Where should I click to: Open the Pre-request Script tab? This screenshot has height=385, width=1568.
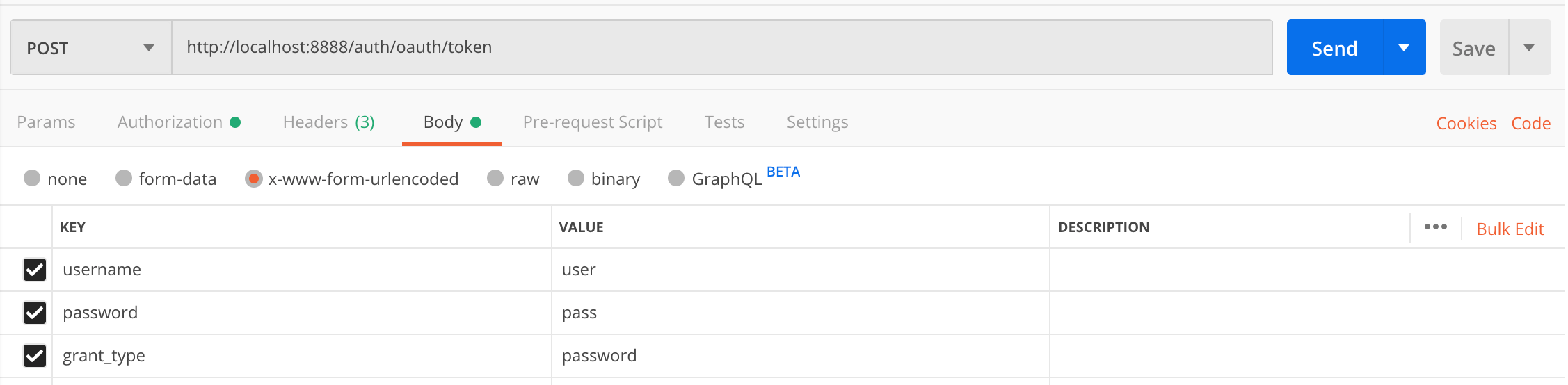coord(592,122)
